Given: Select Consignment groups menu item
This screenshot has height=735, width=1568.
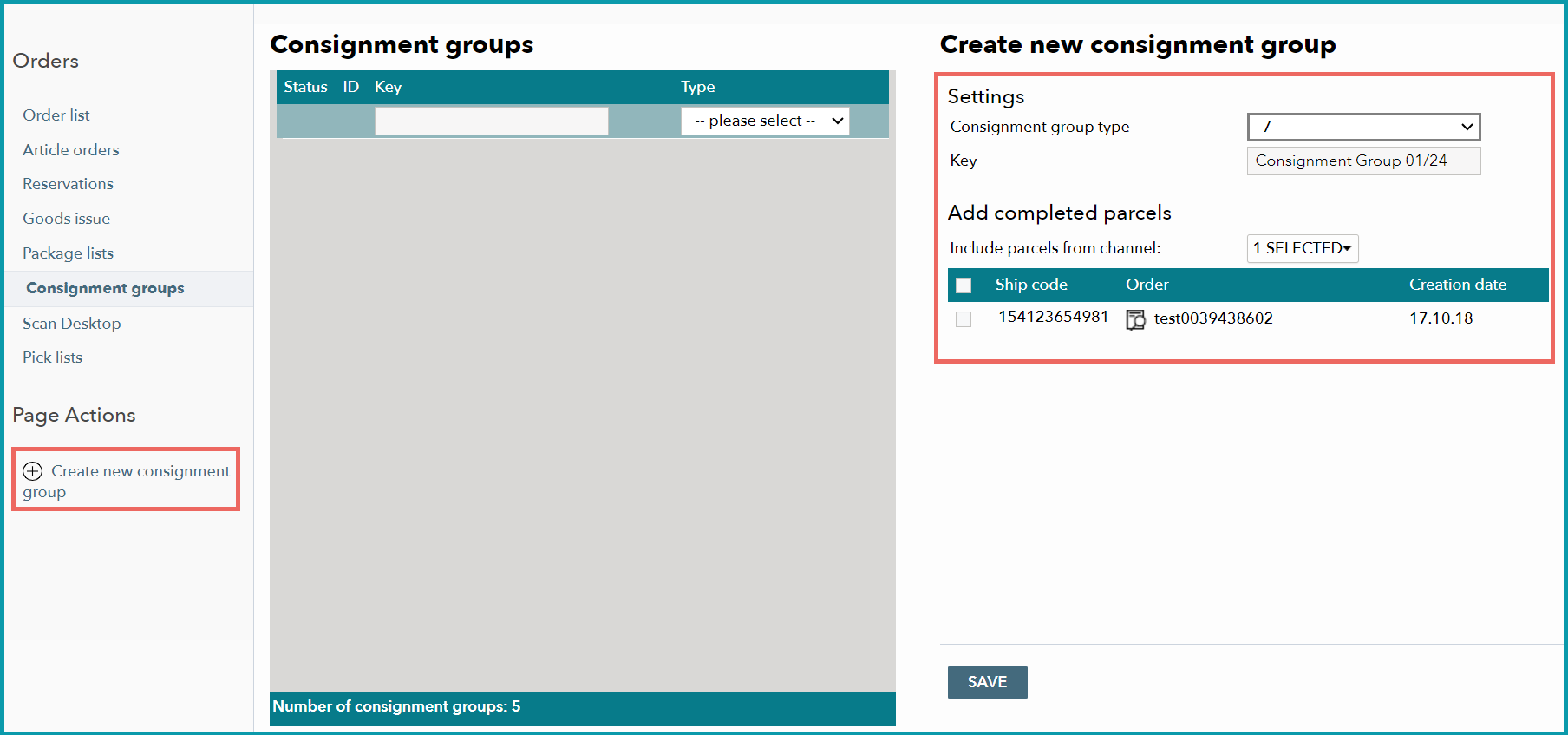Looking at the screenshot, I should [x=105, y=288].
